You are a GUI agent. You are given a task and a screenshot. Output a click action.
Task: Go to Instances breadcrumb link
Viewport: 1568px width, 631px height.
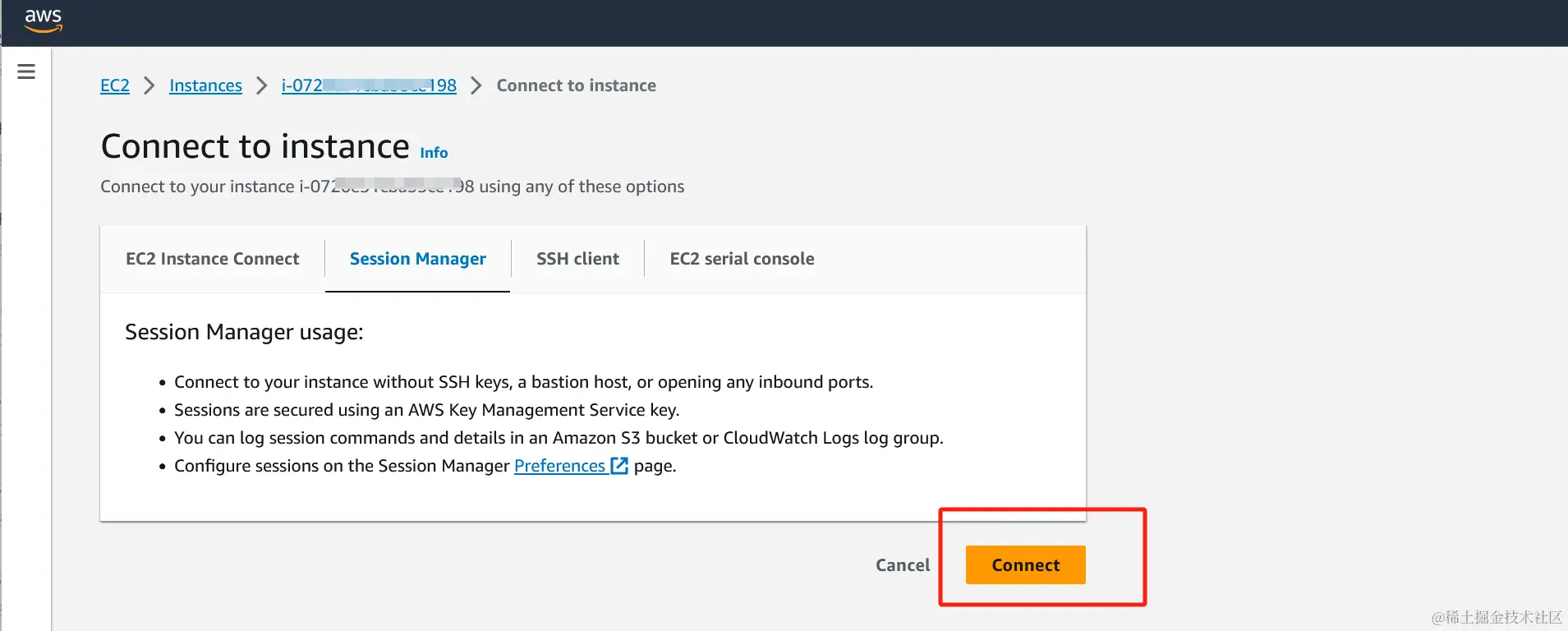pos(205,85)
